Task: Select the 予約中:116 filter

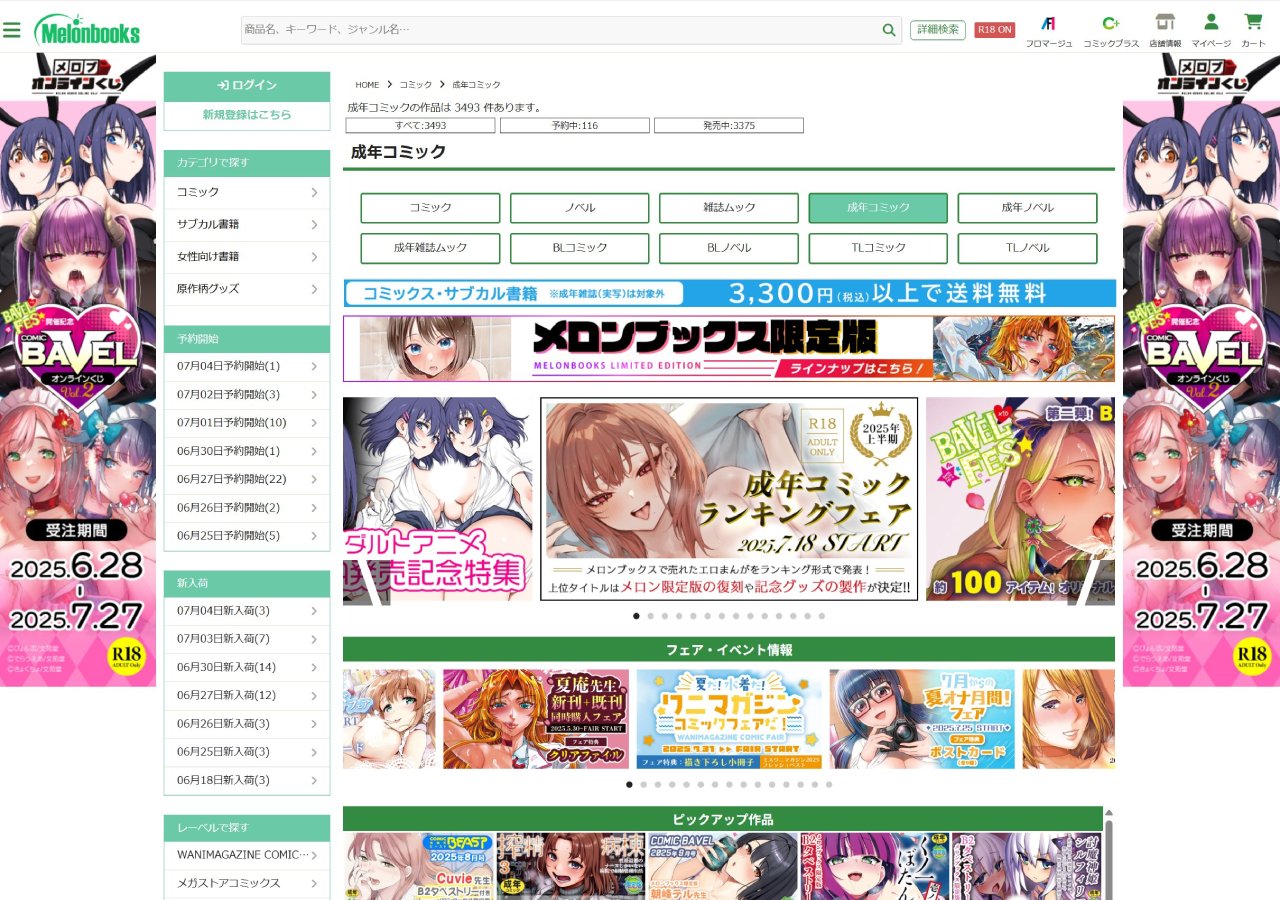Action: click(x=574, y=126)
